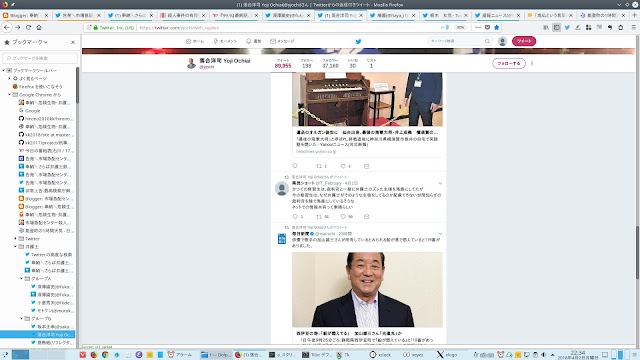
Task: Click the Follow (フォローする) button
Action: click(x=509, y=64)
